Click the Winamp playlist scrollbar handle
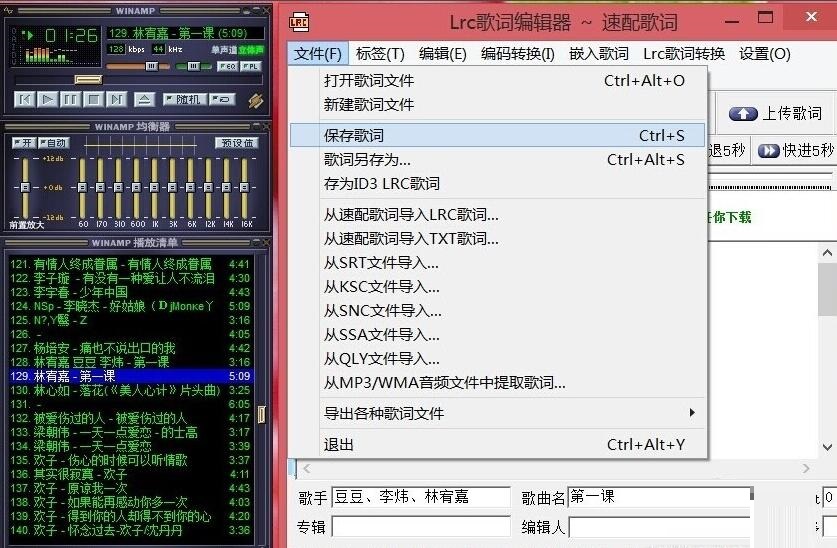 [x=262, y=414]
